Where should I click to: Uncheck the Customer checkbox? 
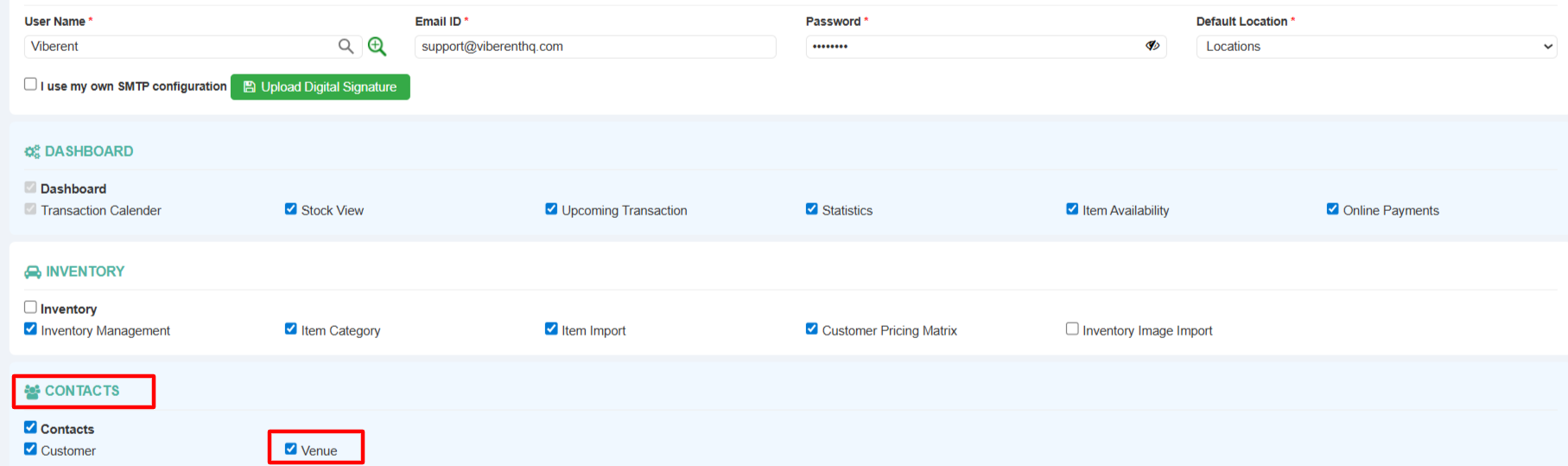pos(30,449)
